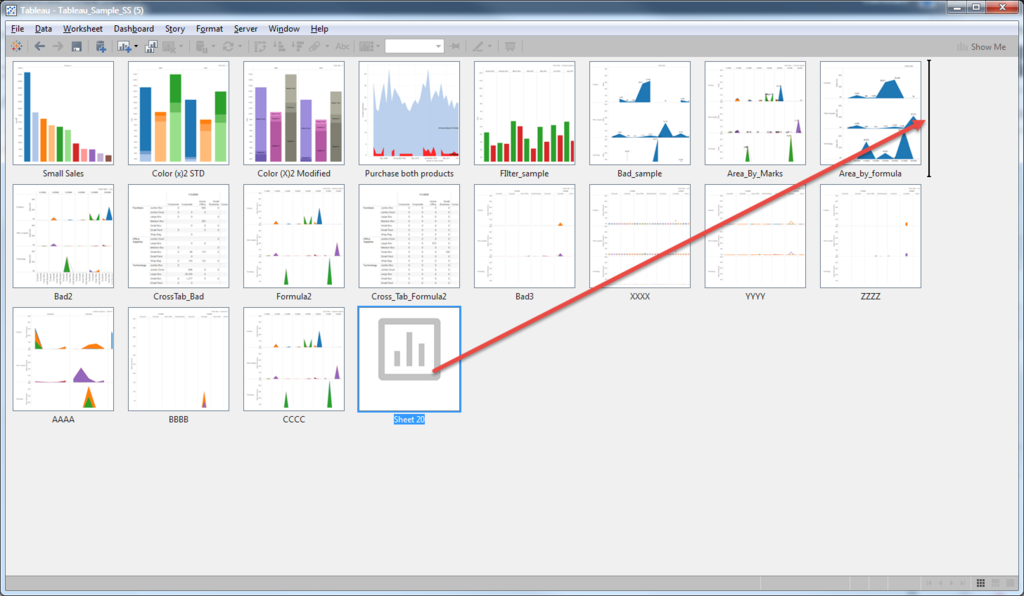Click the highlighted 'Sheet 20' name label
This screenshot has width=1024, height=596.
pos(409,419)
